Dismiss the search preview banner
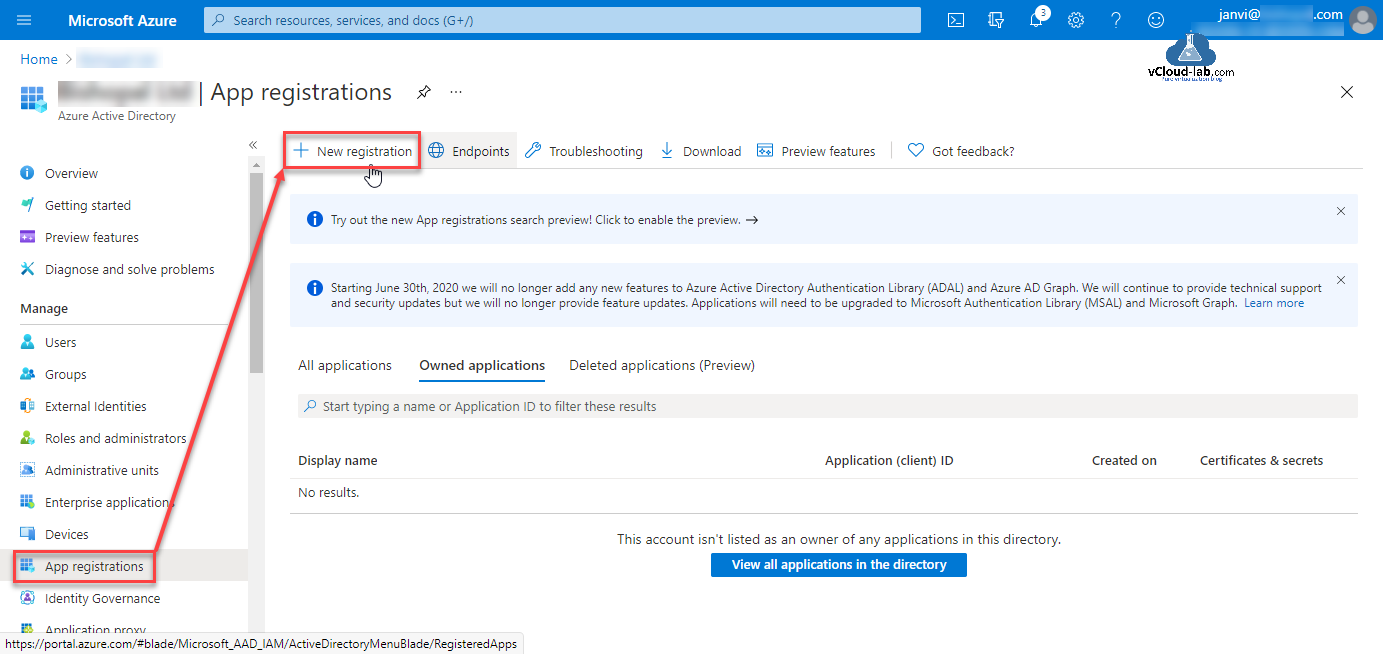 [x=1341, y=211]
